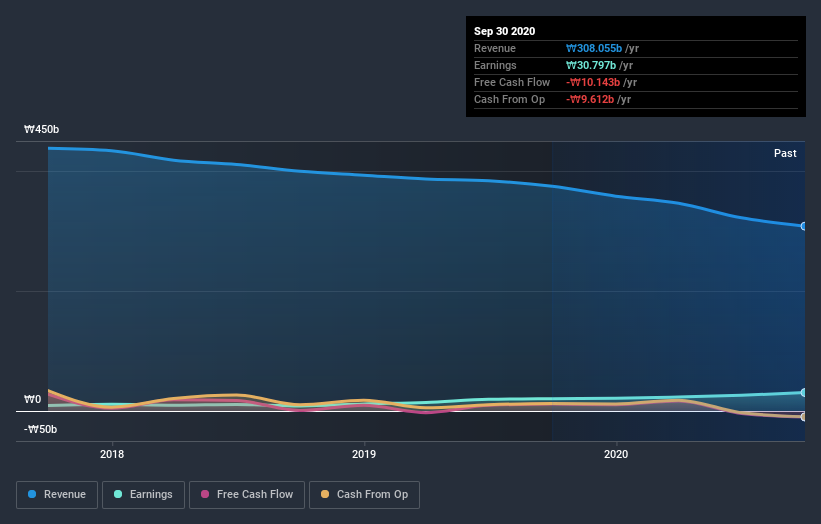Image resolution: width=821 pixels, height=524 pixels.
Task: Click the -₩50b y-axis label
Action: coord(40,429)
